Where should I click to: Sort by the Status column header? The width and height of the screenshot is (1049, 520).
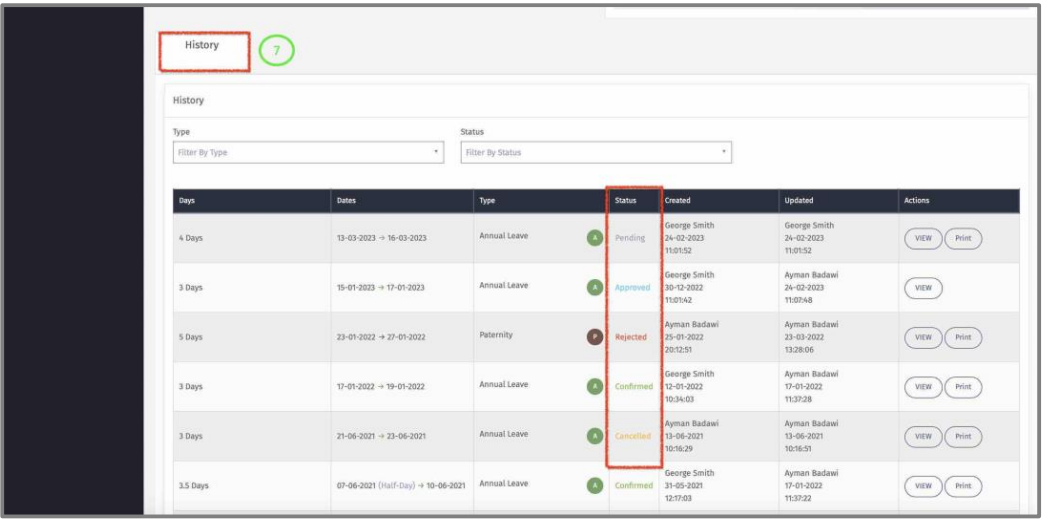626,201
